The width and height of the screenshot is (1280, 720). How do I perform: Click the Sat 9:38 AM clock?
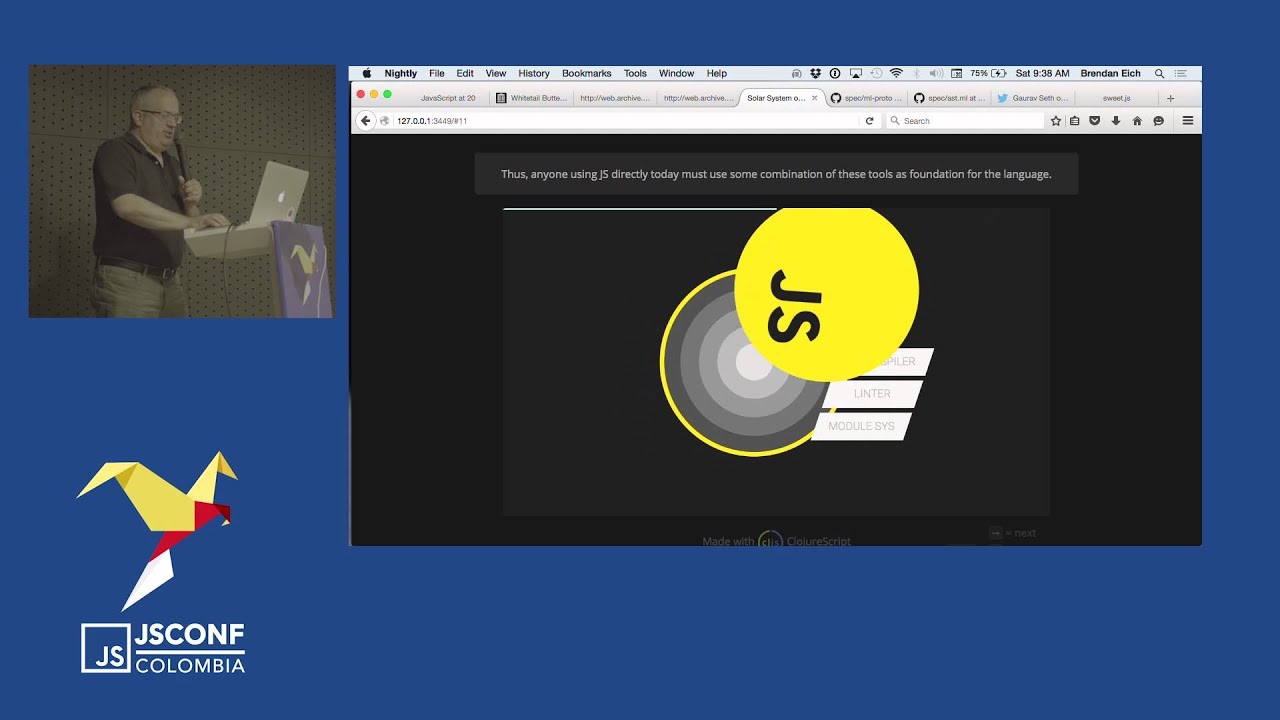pos(1042,73)
